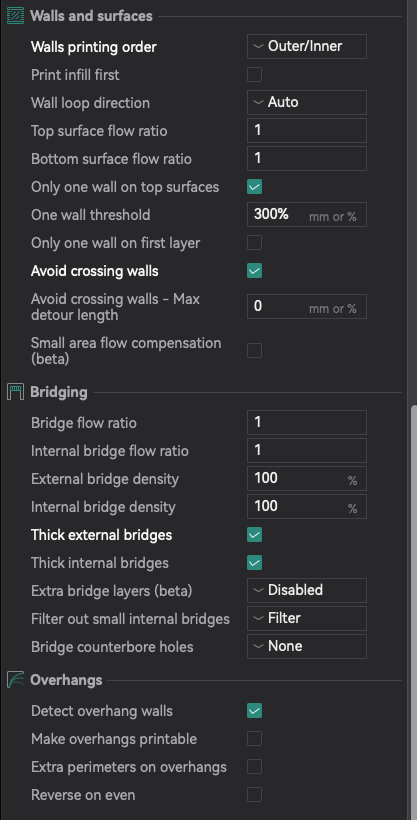Enable Only one wall on first layer
This screenshot has width=417, height=820.
[254, 243]
